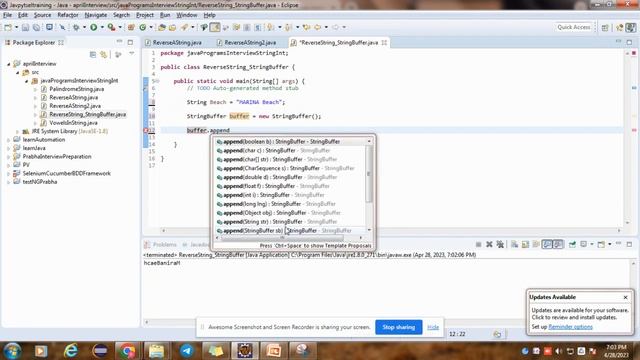Image resolution: width=640 pixels, height=360 pixels.
Task: Click Collapse All in Package Explorer
Action: coord(93,54)
